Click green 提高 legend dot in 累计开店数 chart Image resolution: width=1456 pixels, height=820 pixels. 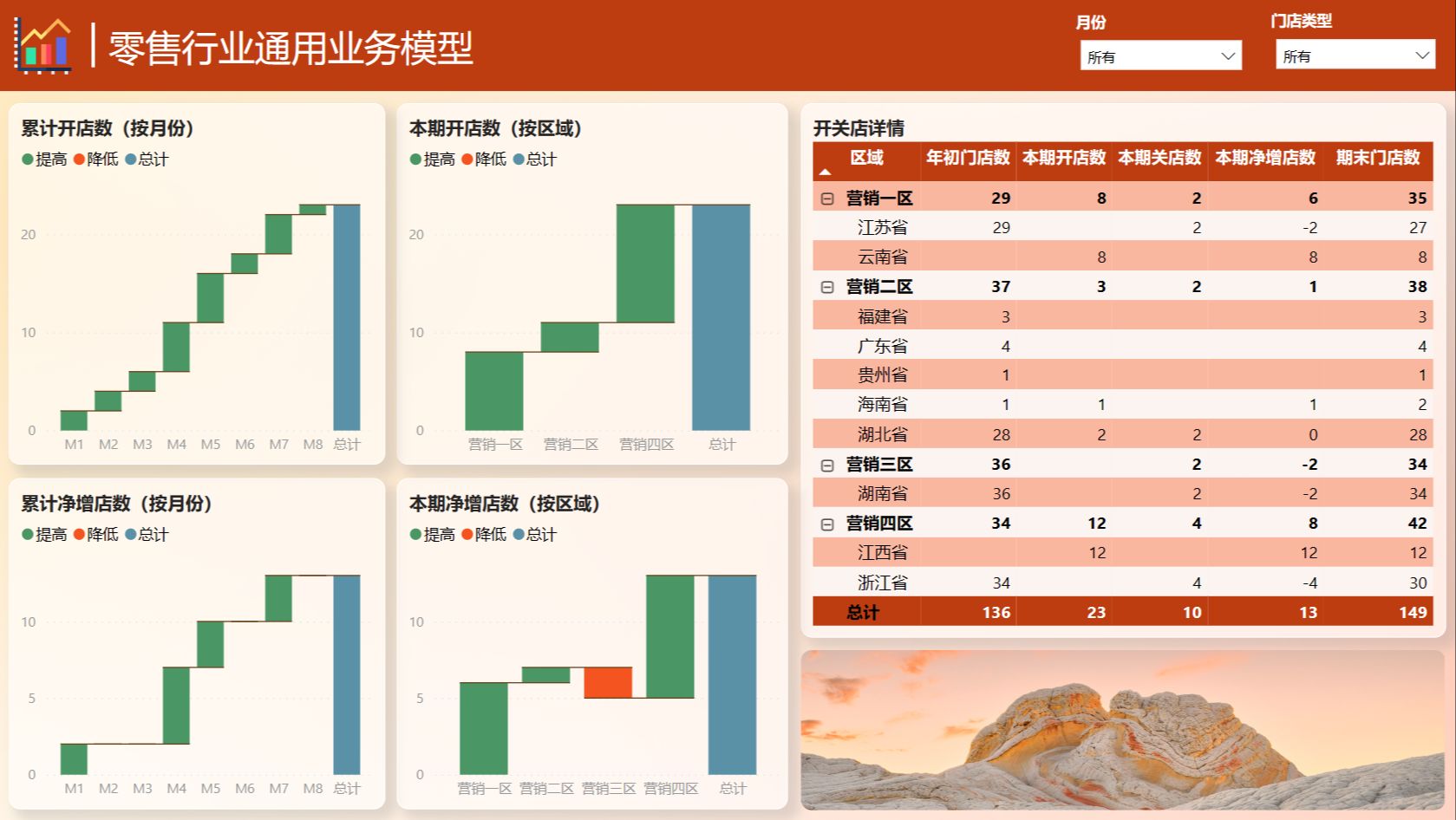28,159
